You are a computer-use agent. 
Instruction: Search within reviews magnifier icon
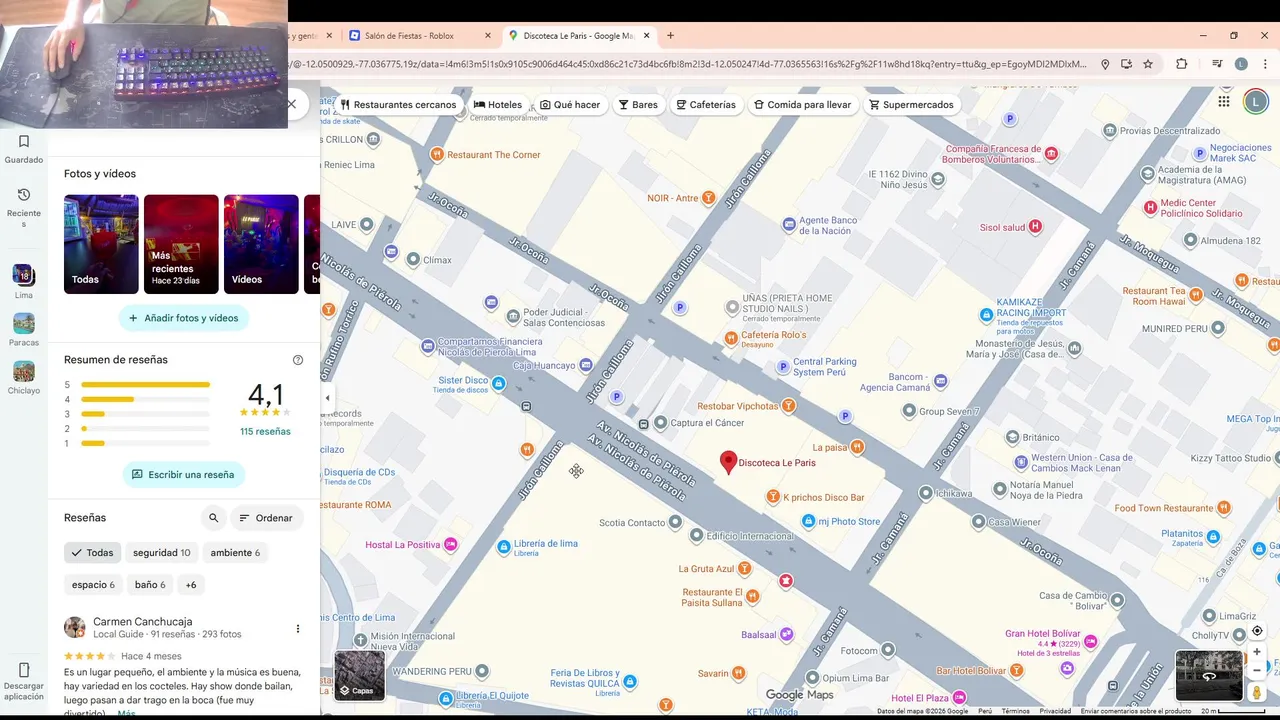point(213,518)
